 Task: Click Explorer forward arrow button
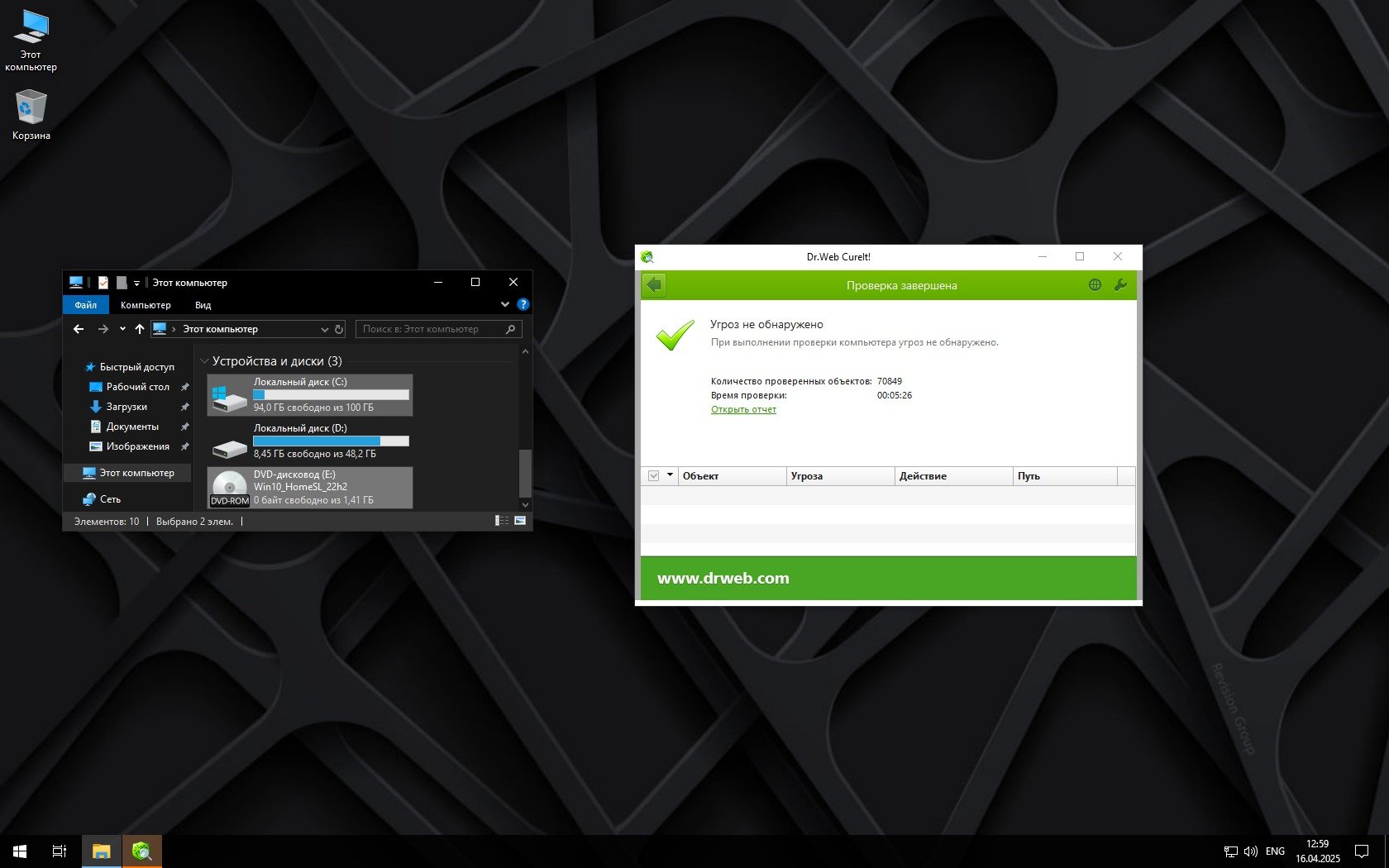pos(103,329)
